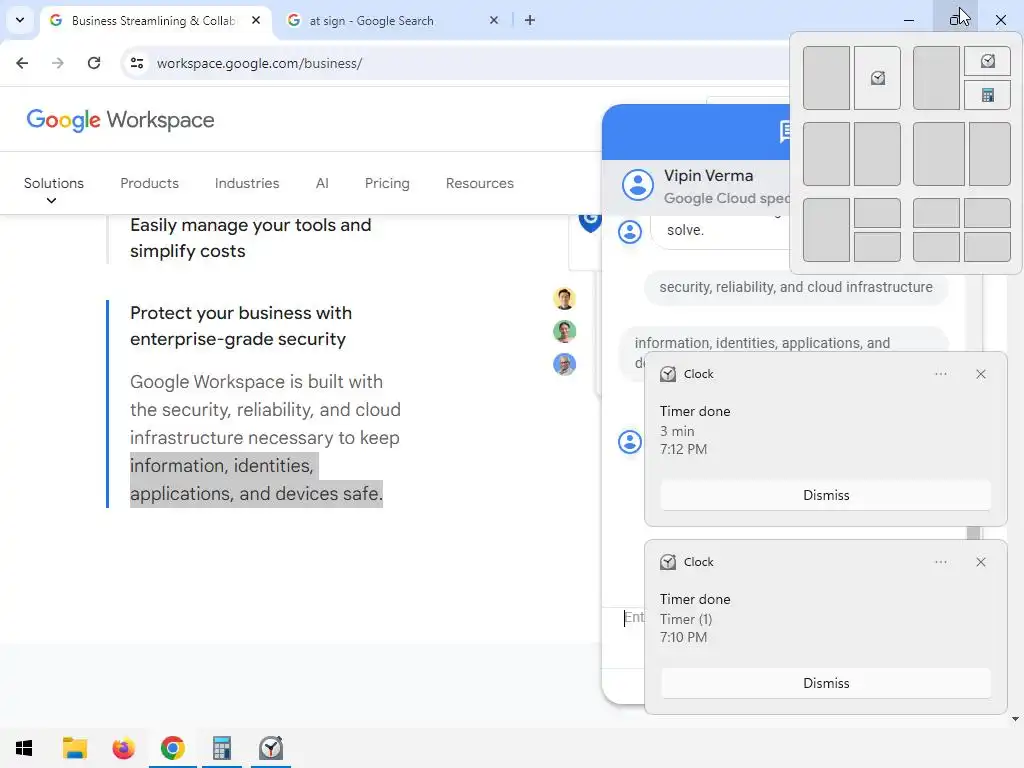This screenshot has height=768, width=1024.
Task: Go back to the previous page
Action: [22, 63]
